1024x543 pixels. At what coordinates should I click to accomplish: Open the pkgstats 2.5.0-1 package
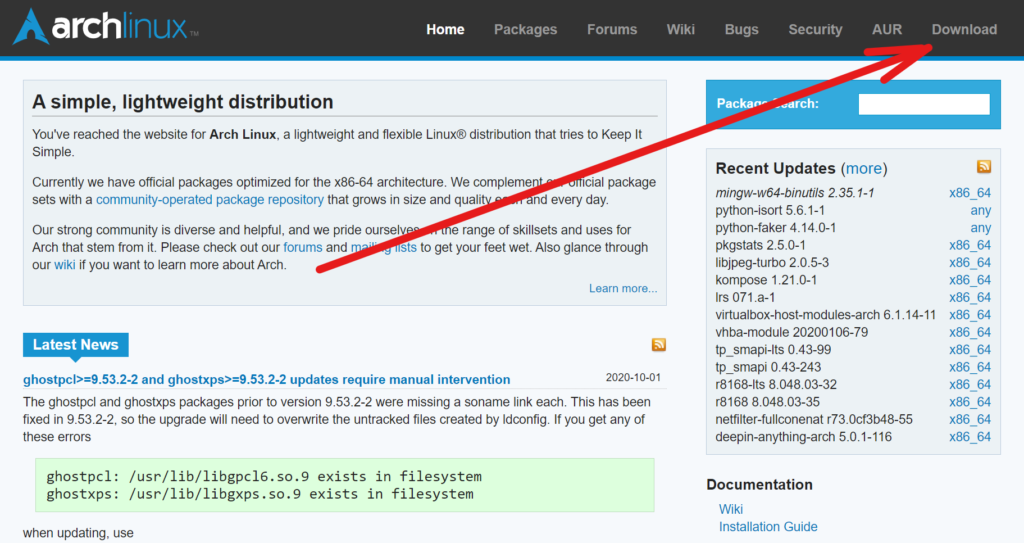(760, 245)
